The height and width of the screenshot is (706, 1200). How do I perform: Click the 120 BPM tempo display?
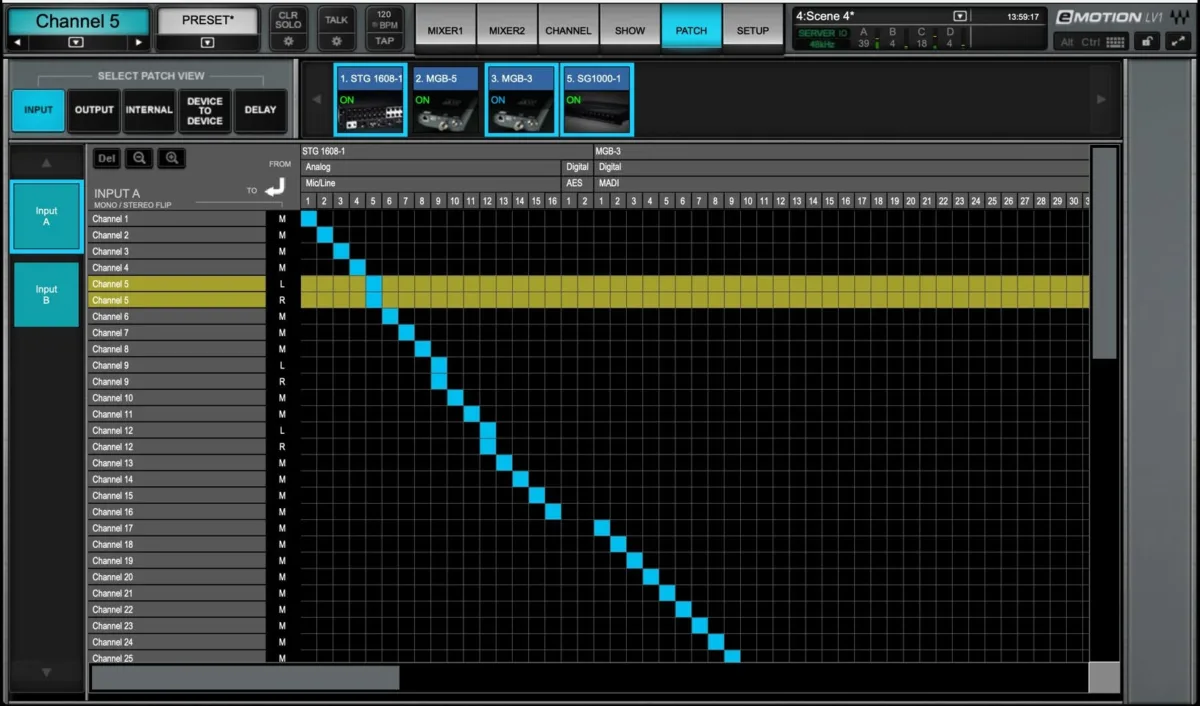(384, 20)
